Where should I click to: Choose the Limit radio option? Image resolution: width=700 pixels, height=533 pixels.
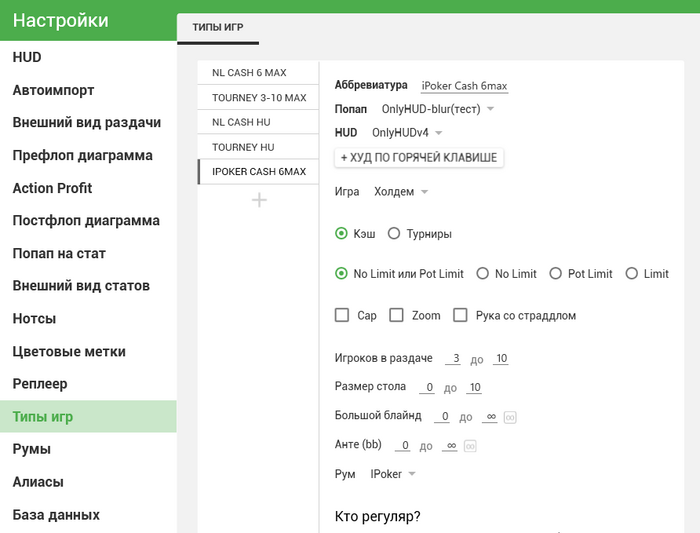click(x=631, y=273)
